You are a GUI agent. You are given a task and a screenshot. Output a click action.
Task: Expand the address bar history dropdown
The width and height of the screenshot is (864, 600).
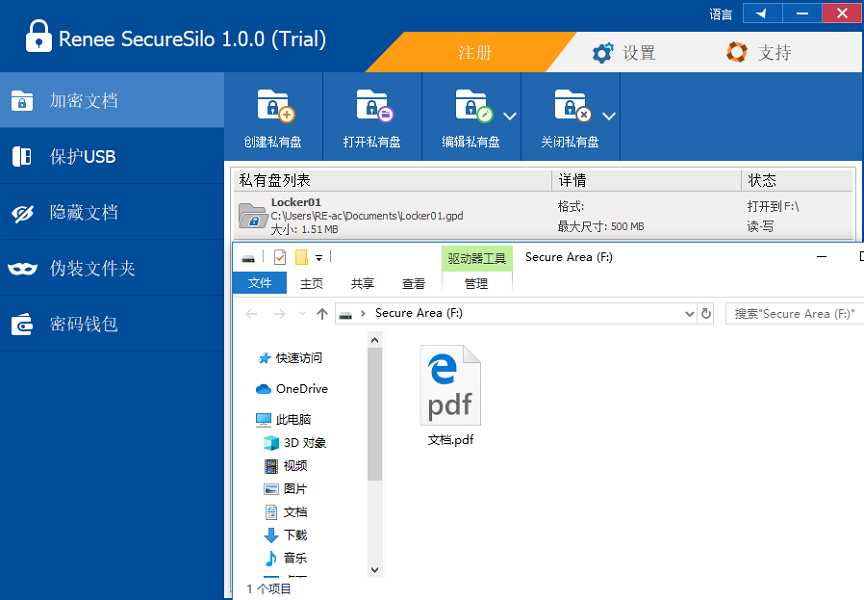click(x=689, y=314)
